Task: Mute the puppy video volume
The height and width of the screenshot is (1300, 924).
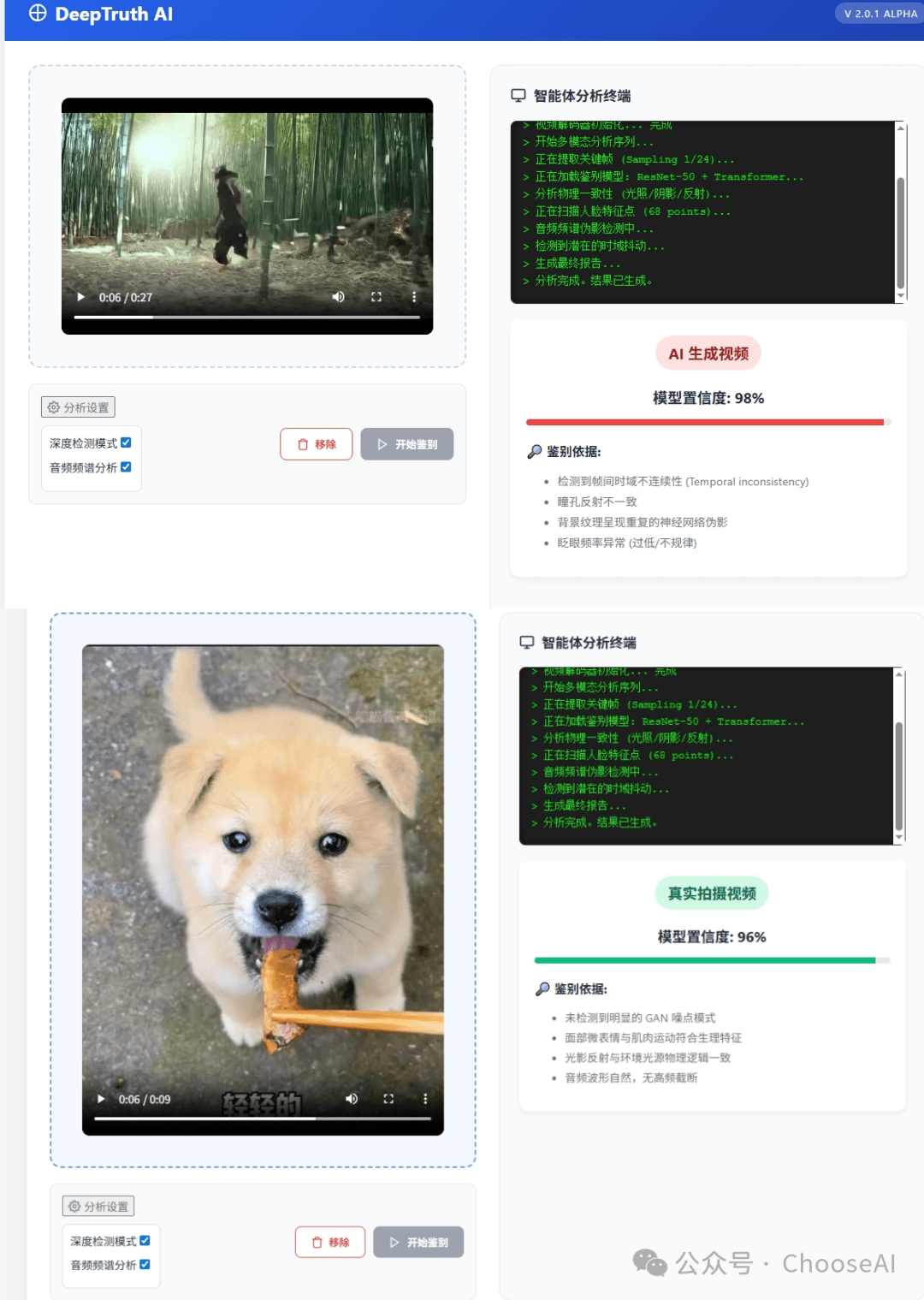Action: (x=352, y=1099)
